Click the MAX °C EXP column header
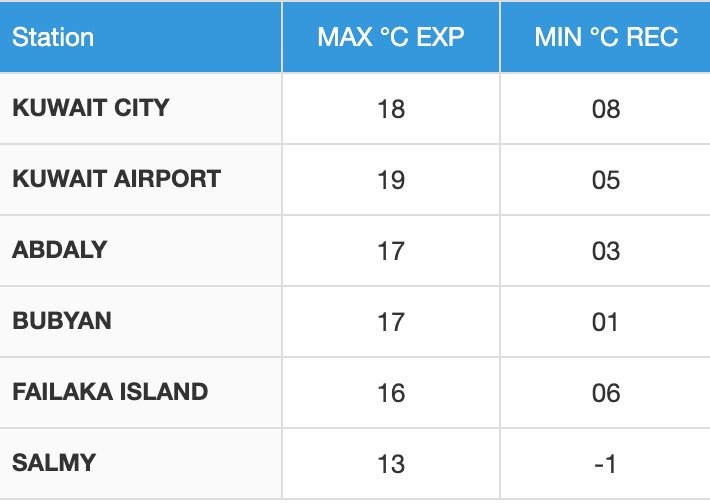 (x=391, y=38)
